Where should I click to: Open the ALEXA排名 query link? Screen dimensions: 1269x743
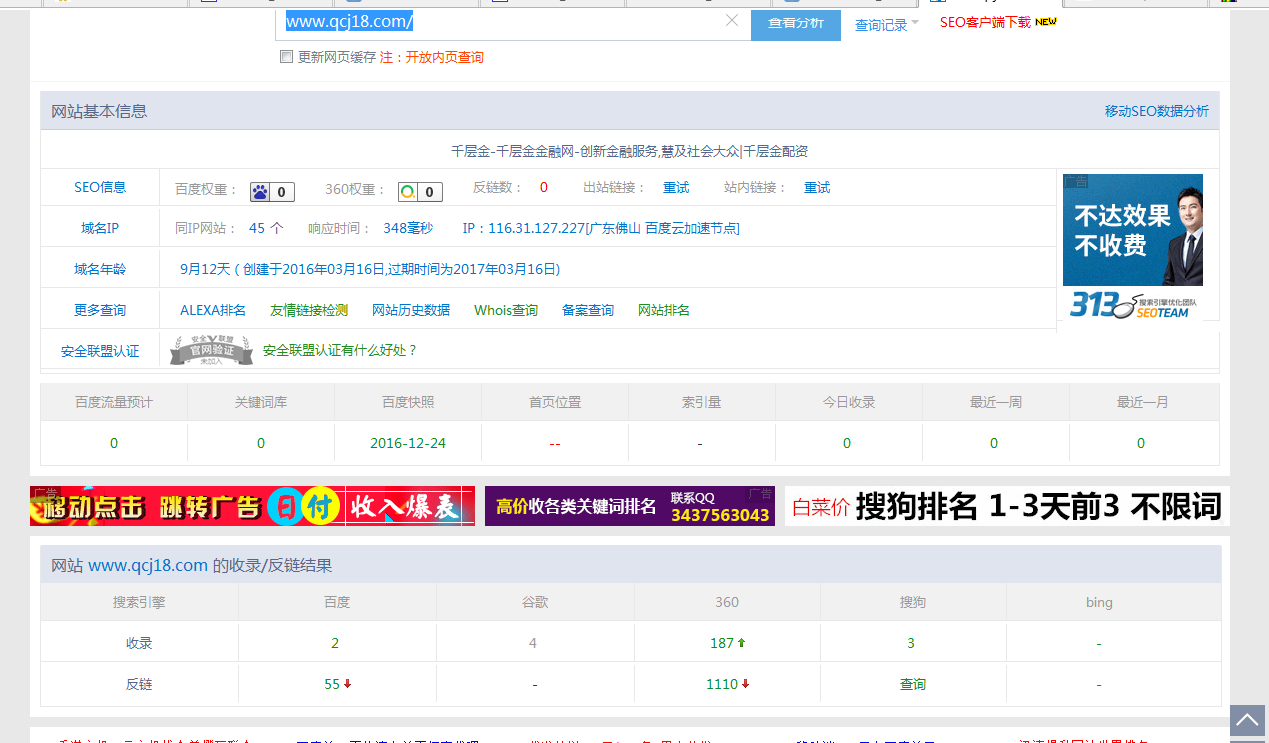(x=213, y=310)
